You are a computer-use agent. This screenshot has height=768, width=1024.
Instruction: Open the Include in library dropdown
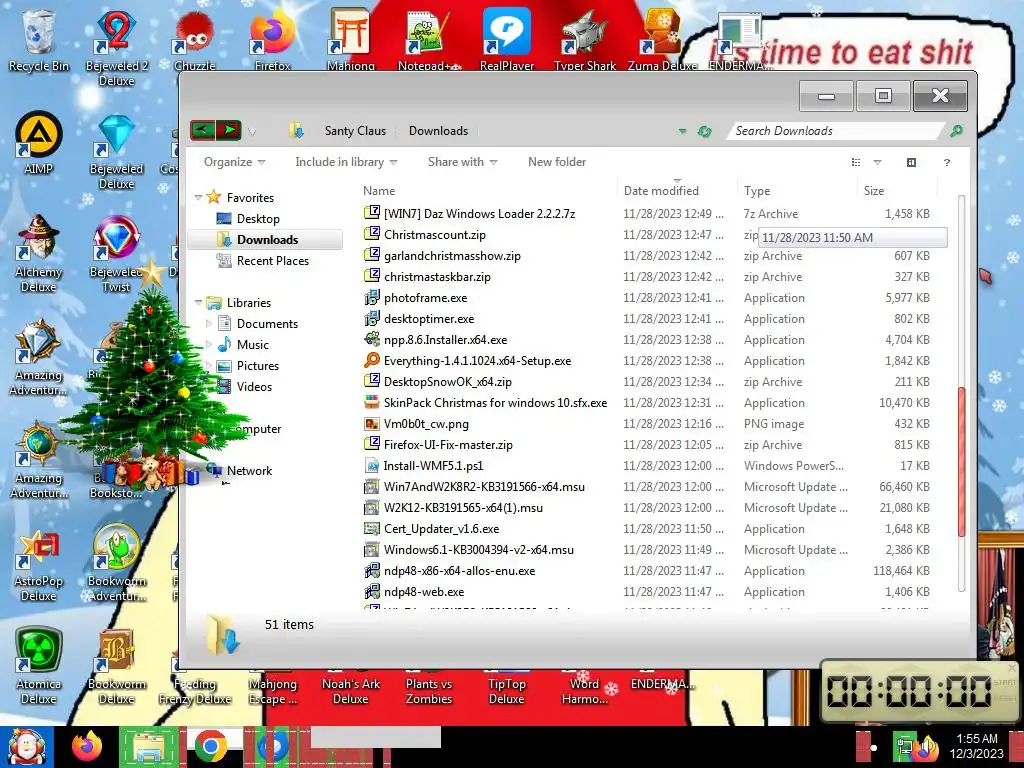click(x=346, y=162)
